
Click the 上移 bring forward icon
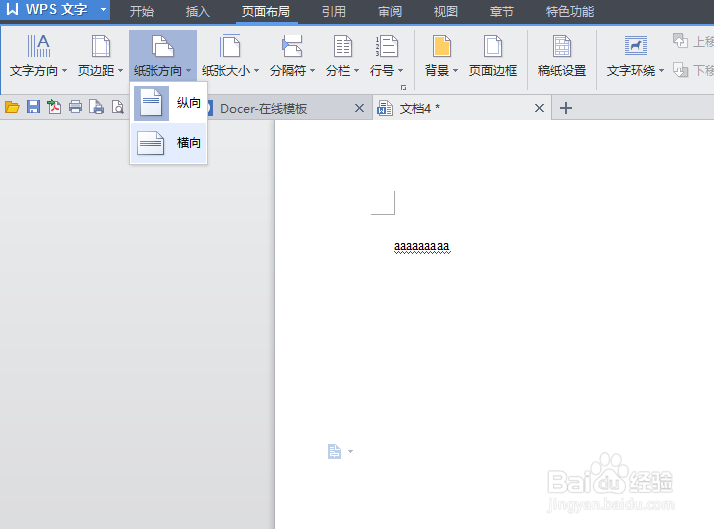(x=680, y=41)
